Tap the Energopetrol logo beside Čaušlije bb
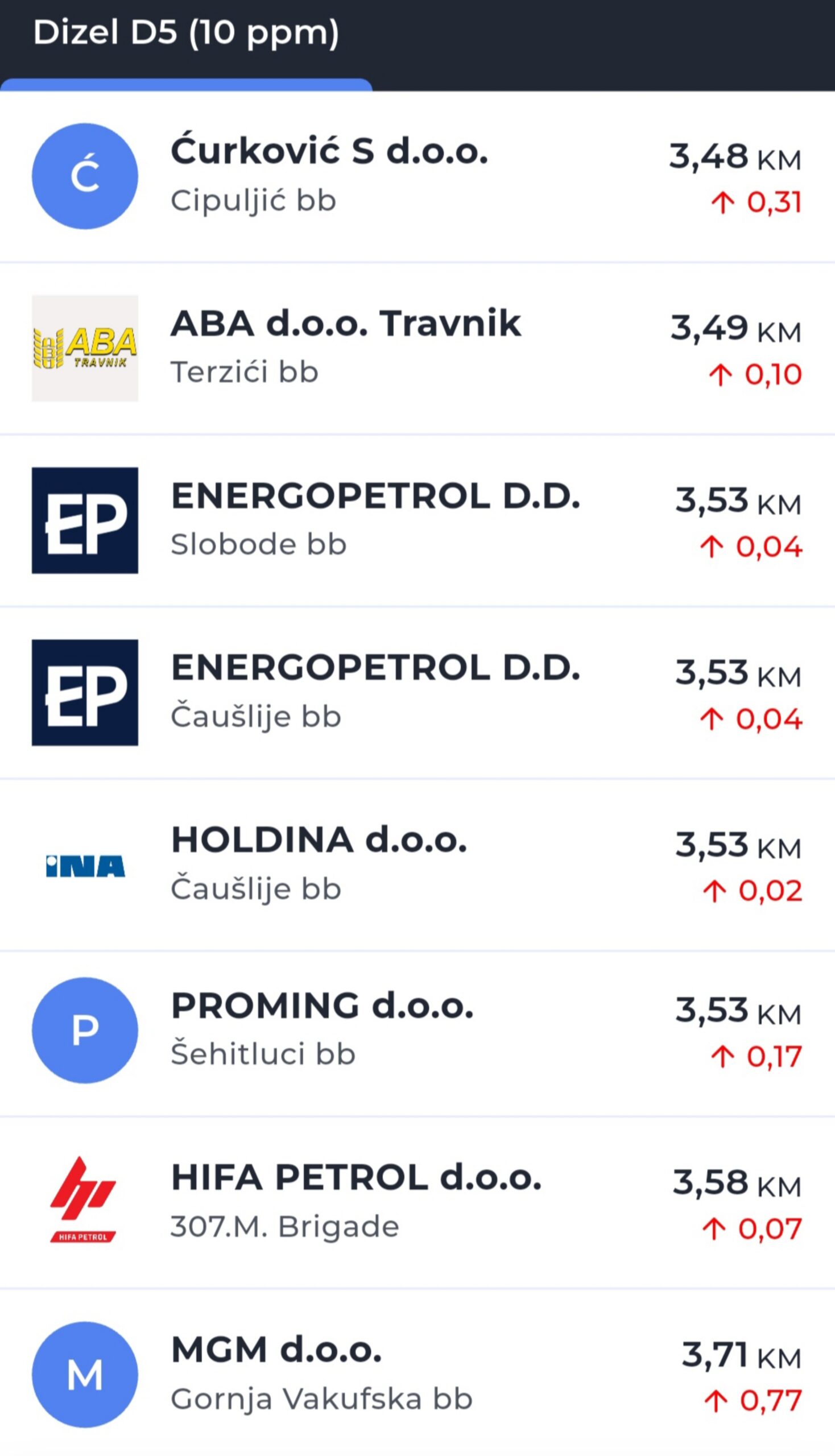The image size is (835, 1456). (x=85, y=692)
